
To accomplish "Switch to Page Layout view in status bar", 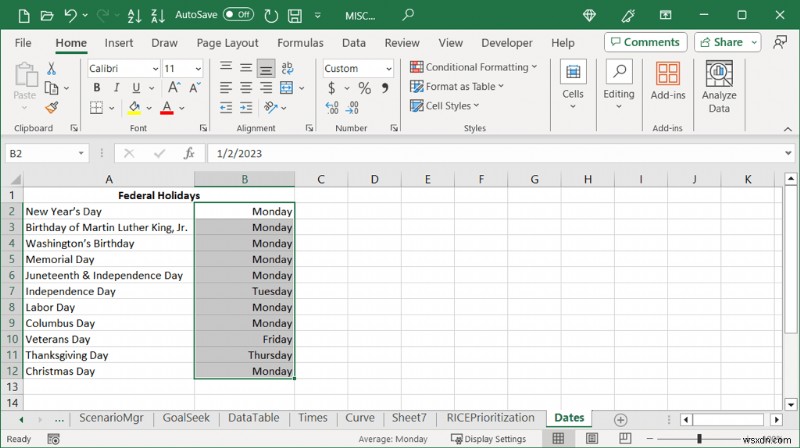I will [591, 438].
